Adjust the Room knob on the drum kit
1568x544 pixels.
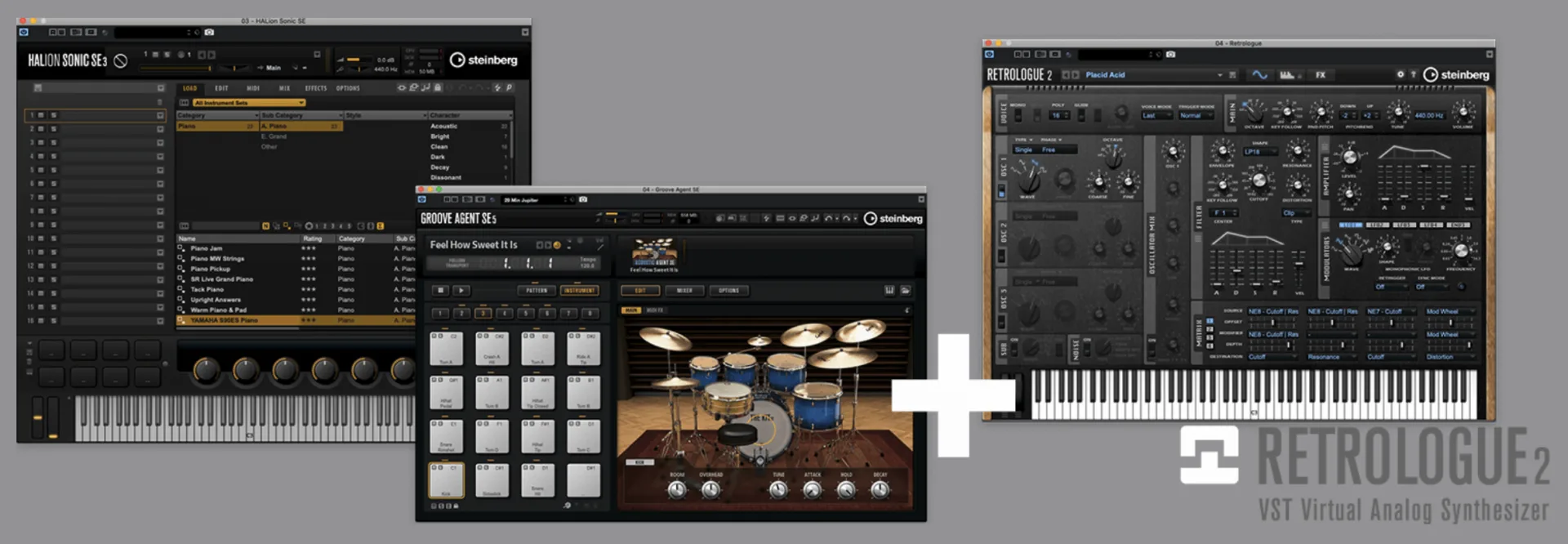(677, 489)
